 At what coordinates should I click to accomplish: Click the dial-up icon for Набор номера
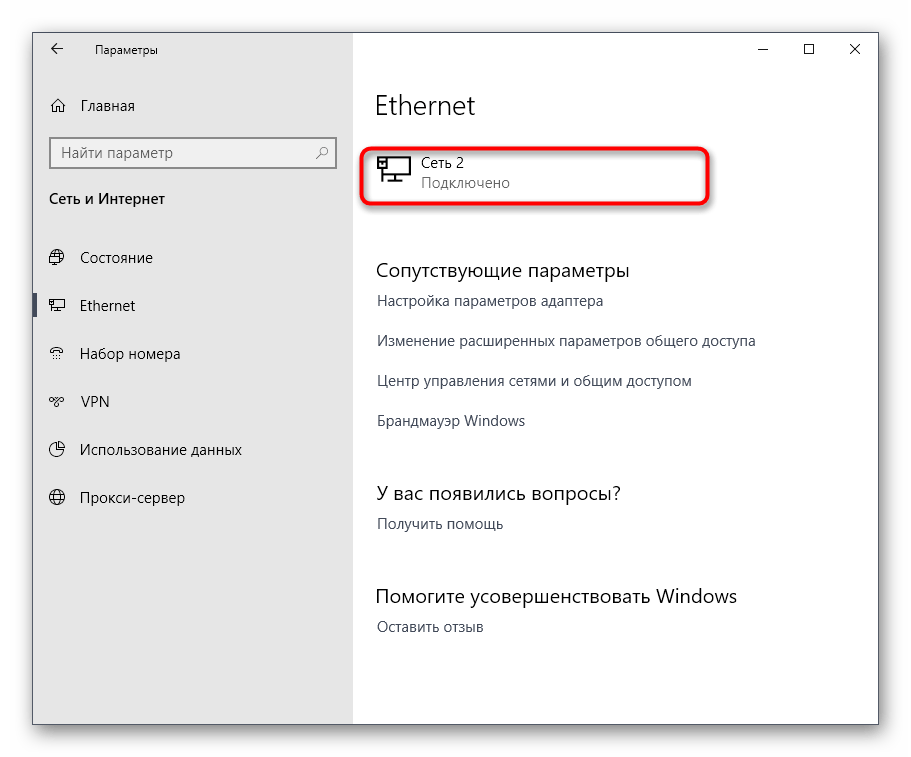point(58,354)
